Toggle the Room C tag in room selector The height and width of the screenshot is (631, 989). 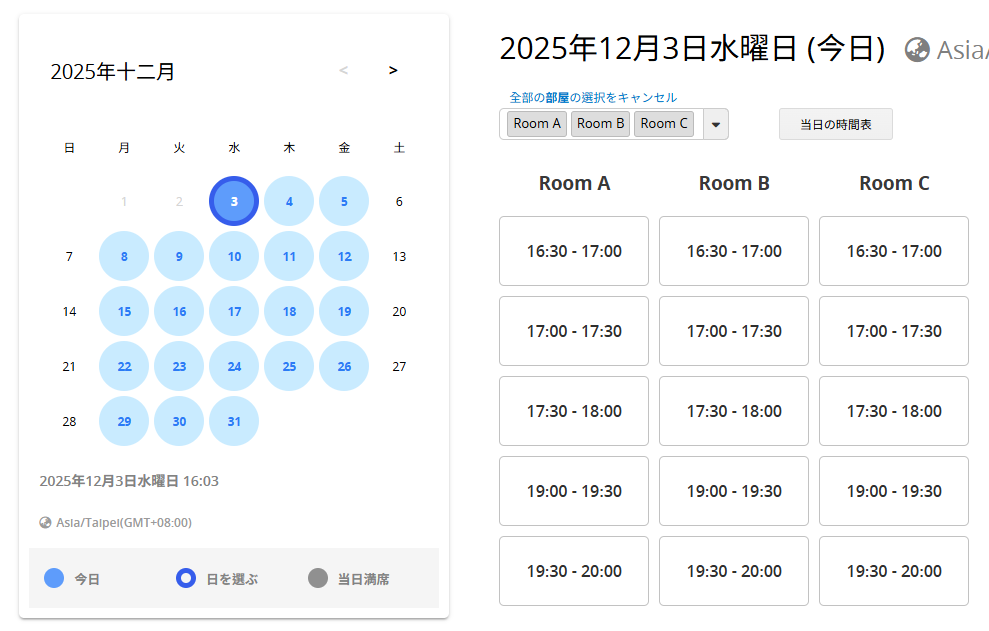coord(664,124)
